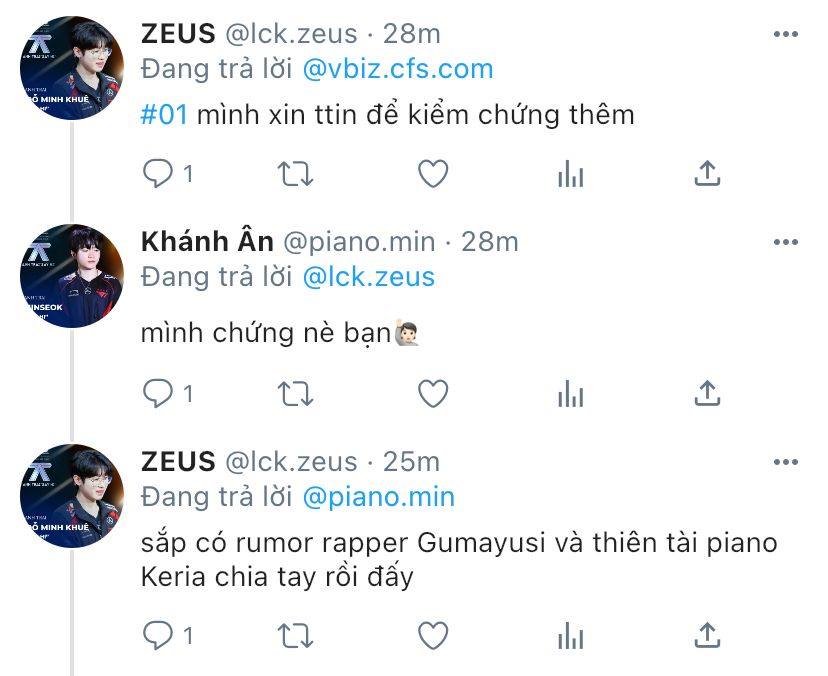Reply to ZEUS's first tweet

tap(158, 174)
